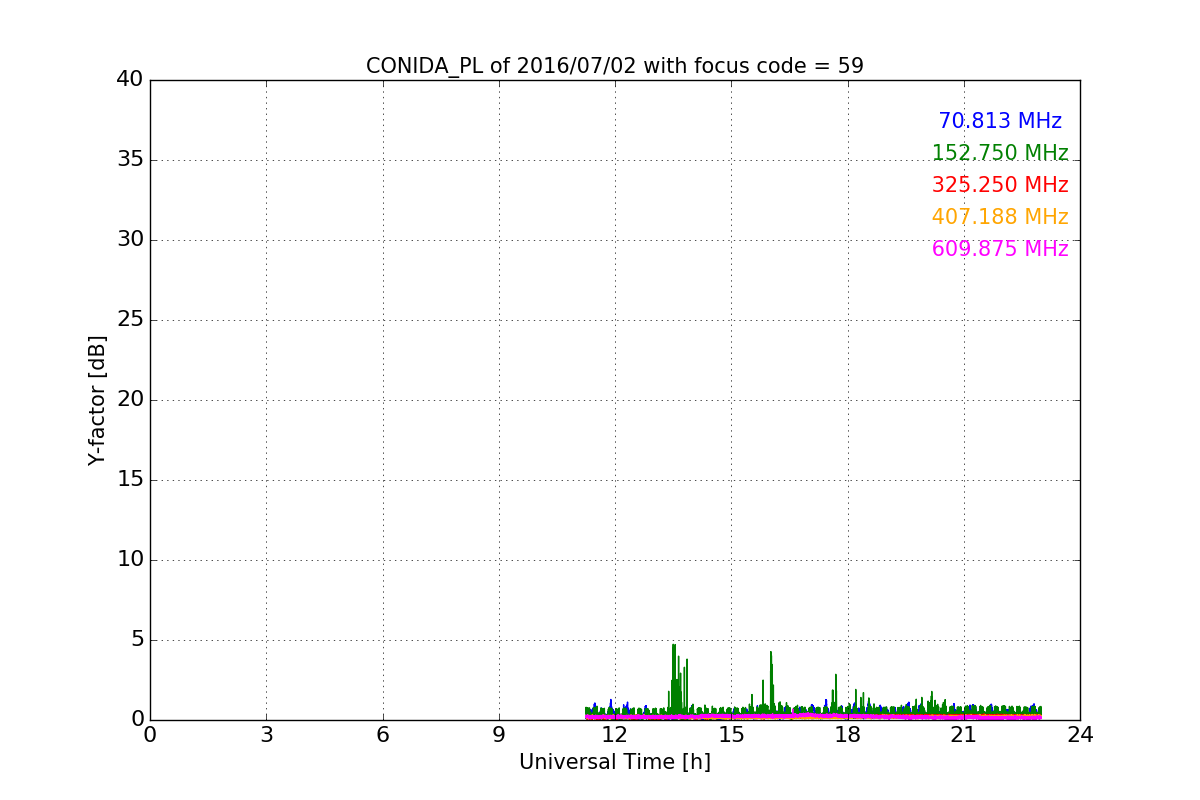
Task: Select the 325.250 MHz legend label
Action: [1000, 185]
